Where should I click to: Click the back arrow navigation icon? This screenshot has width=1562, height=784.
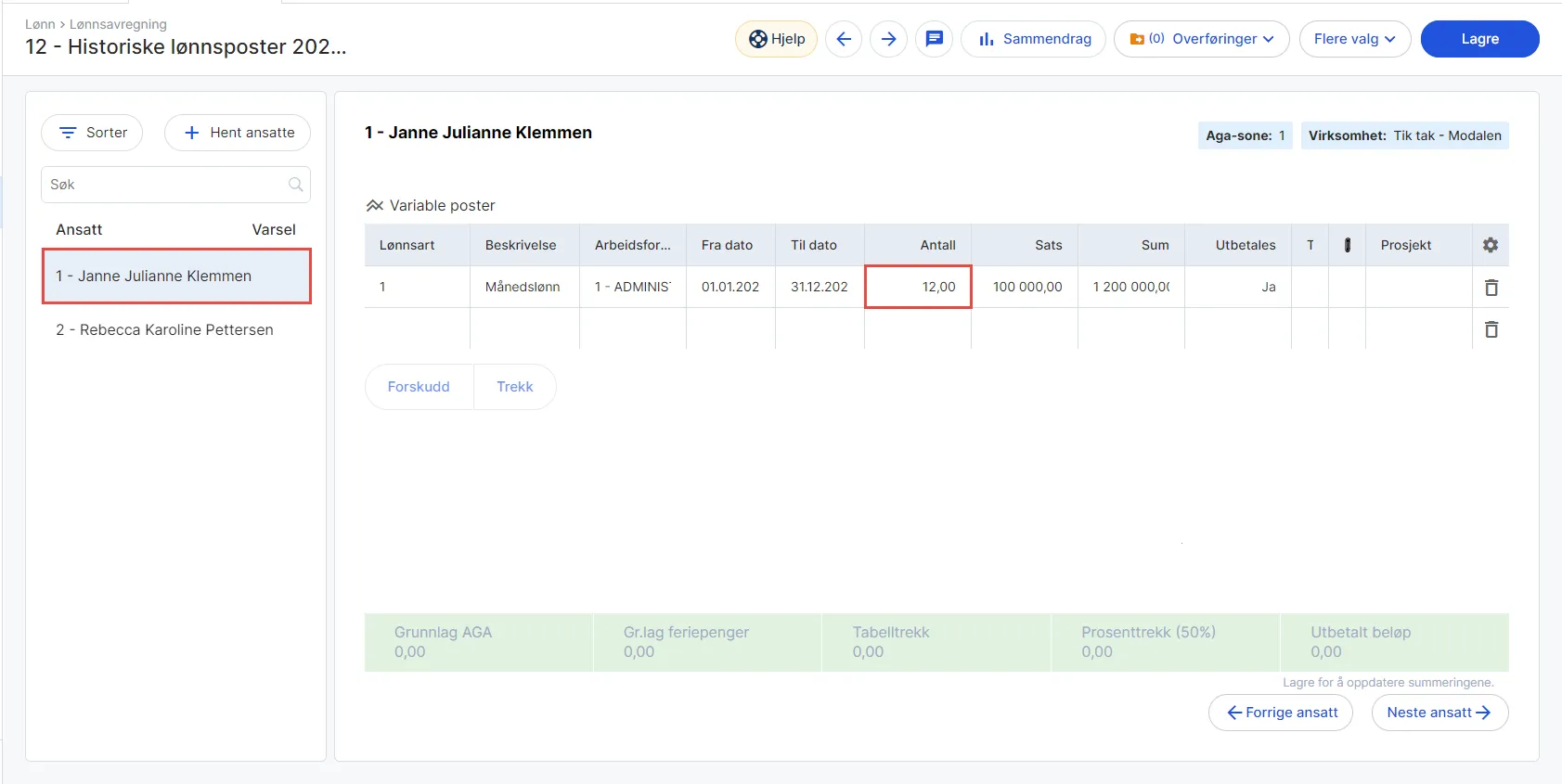coord(843,39)
